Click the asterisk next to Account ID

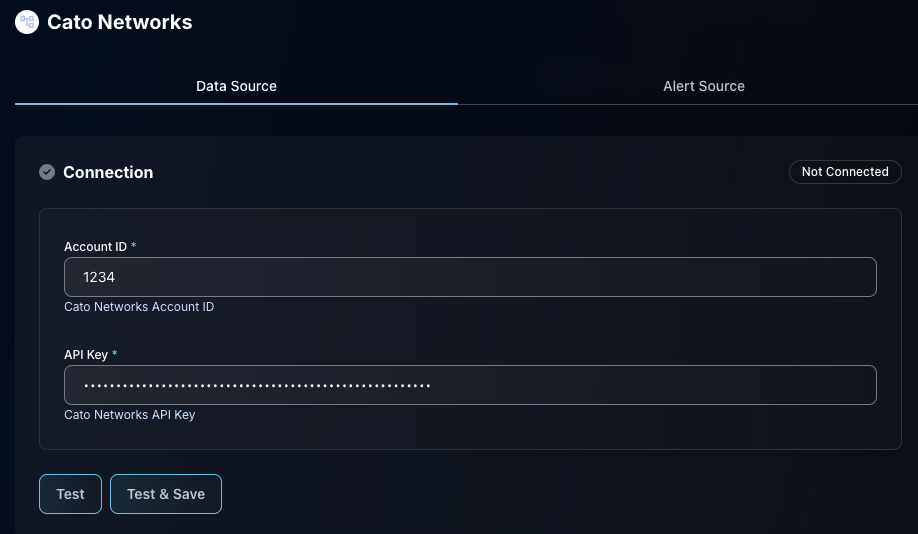coord(134,246)
